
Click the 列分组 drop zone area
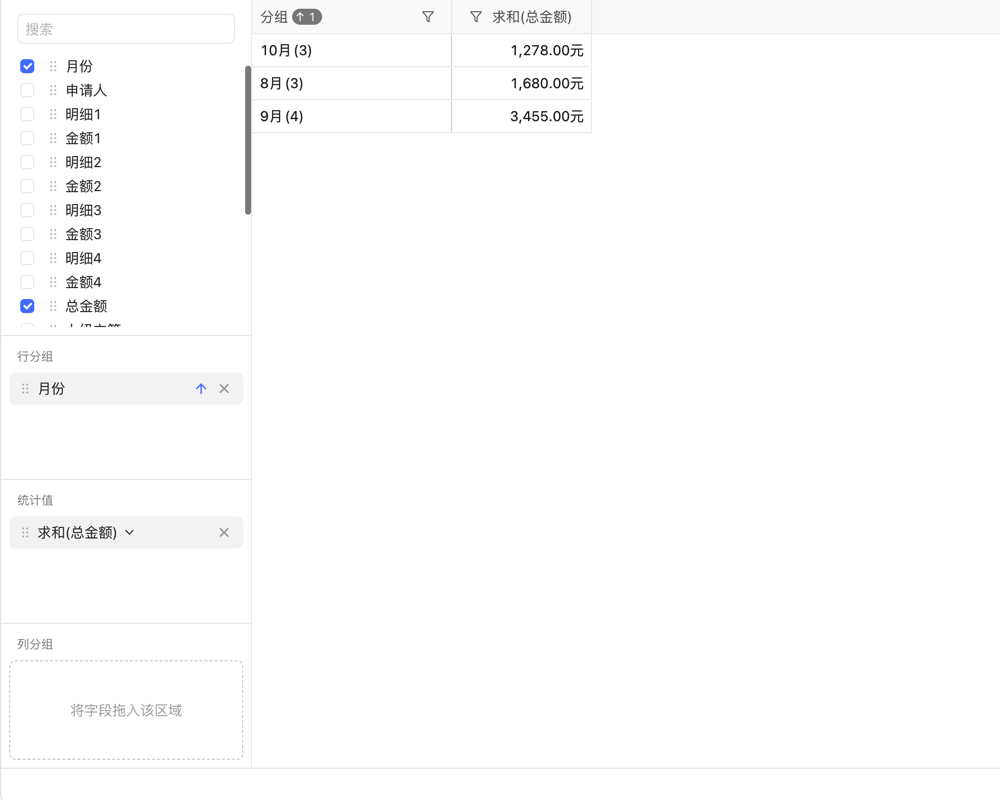click(126, 710)
